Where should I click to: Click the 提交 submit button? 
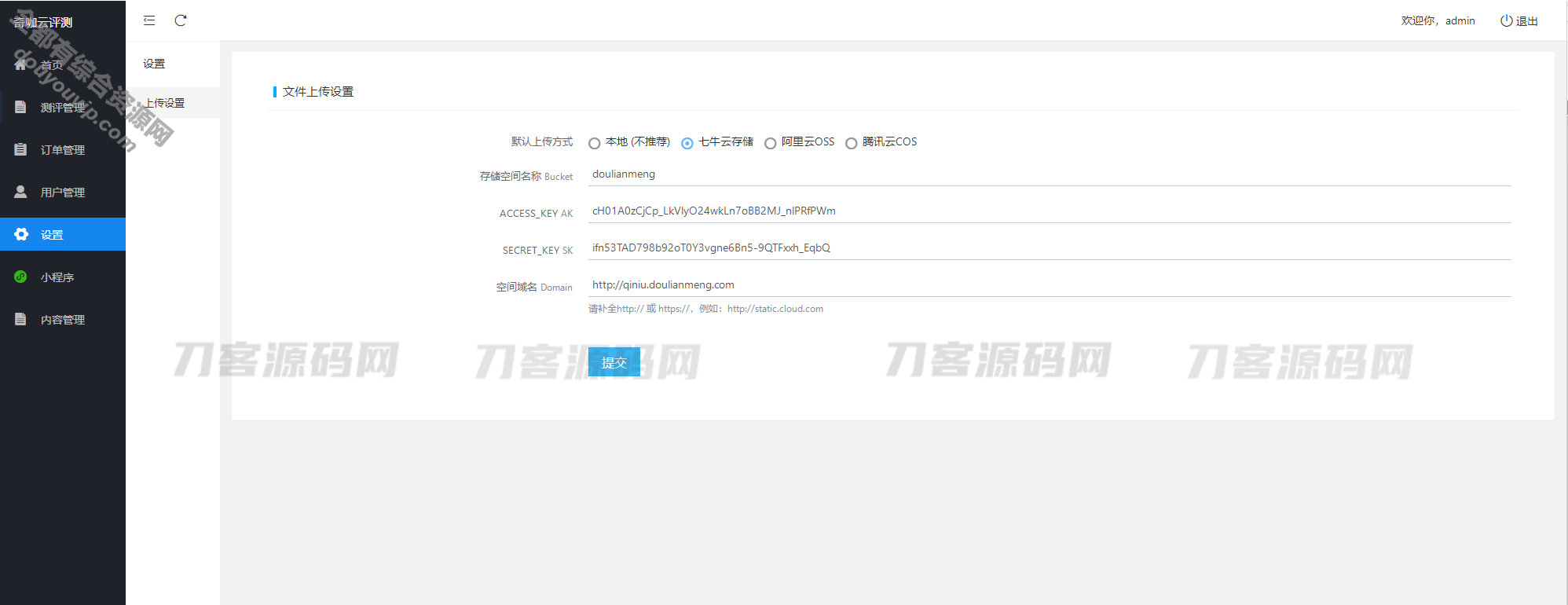614,362
